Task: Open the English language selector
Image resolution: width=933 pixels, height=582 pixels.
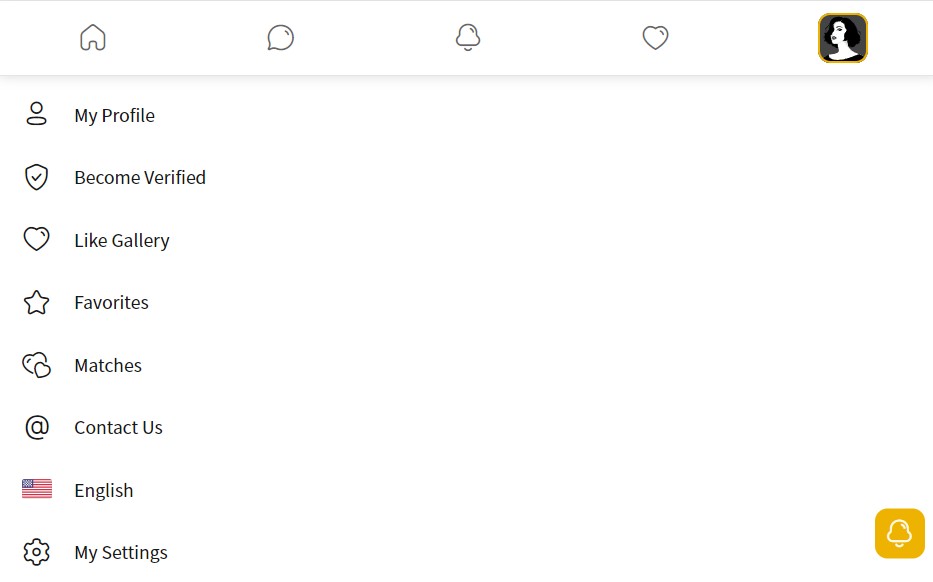Action: [104, 491]
